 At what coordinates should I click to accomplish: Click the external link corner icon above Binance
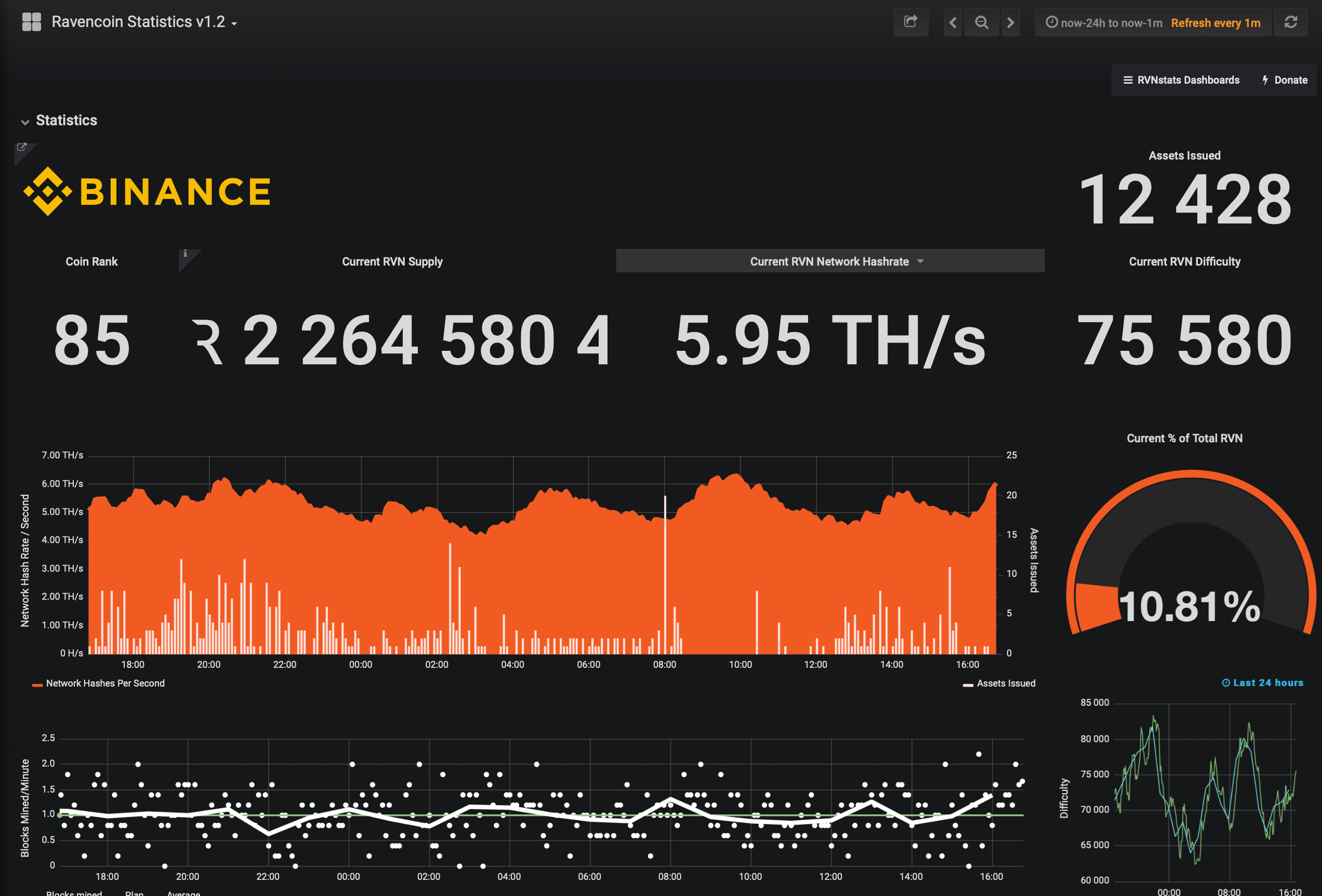(22, 148)
